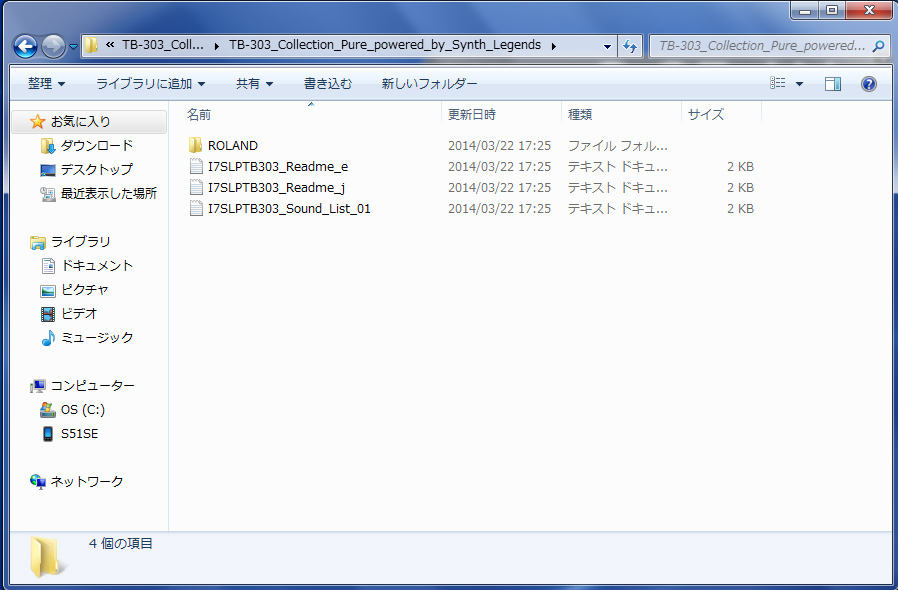Screen dimensions: 898x590
Task: Click the S51SE phone device icon
Action: click(x=48, y=434)
